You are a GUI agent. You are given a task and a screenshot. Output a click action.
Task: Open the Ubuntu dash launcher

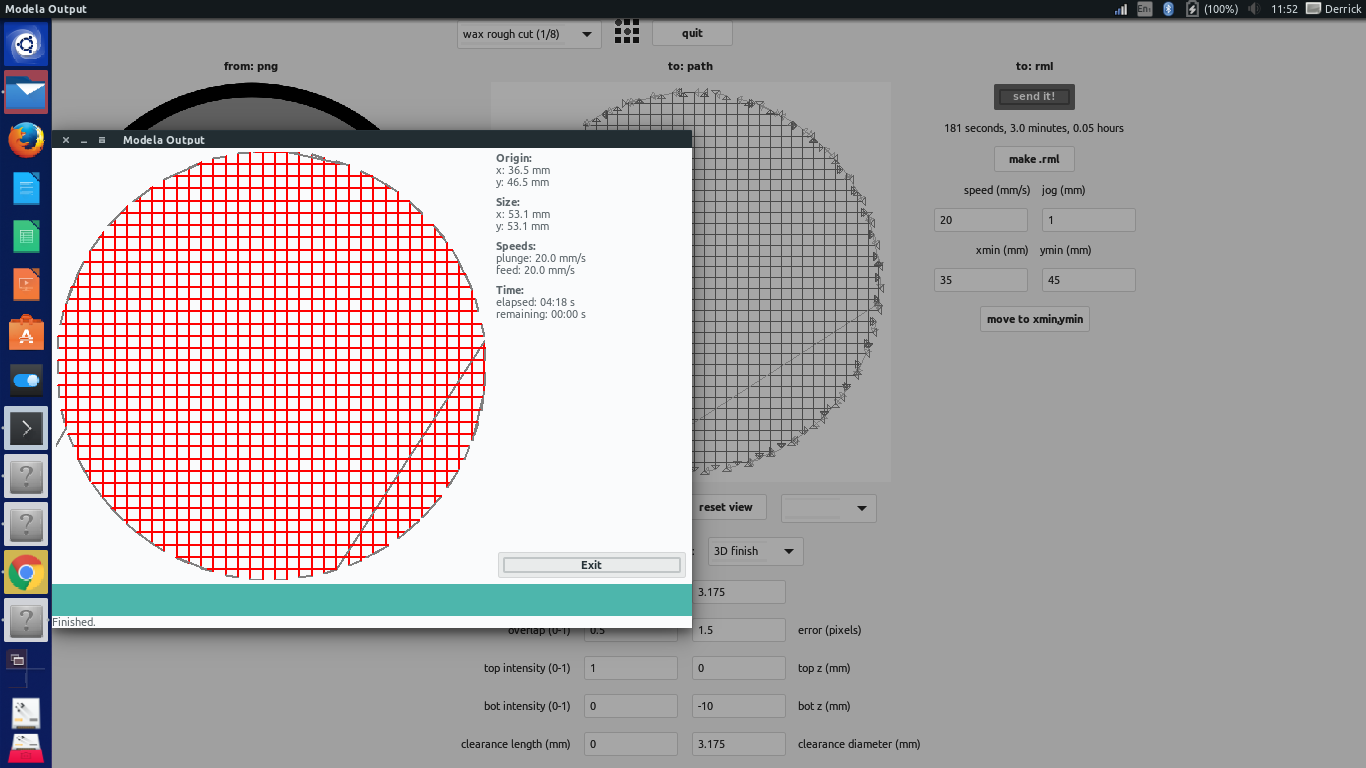[26, 45]
